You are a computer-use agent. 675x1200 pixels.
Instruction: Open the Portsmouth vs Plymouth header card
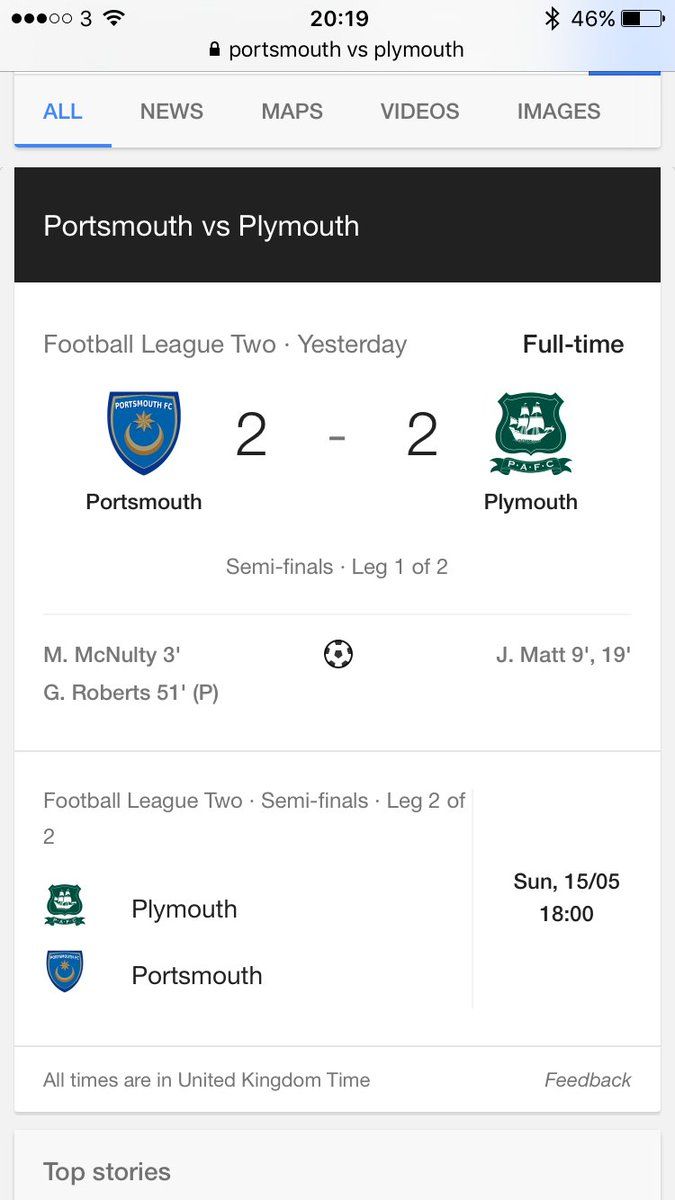pos(337,225)
